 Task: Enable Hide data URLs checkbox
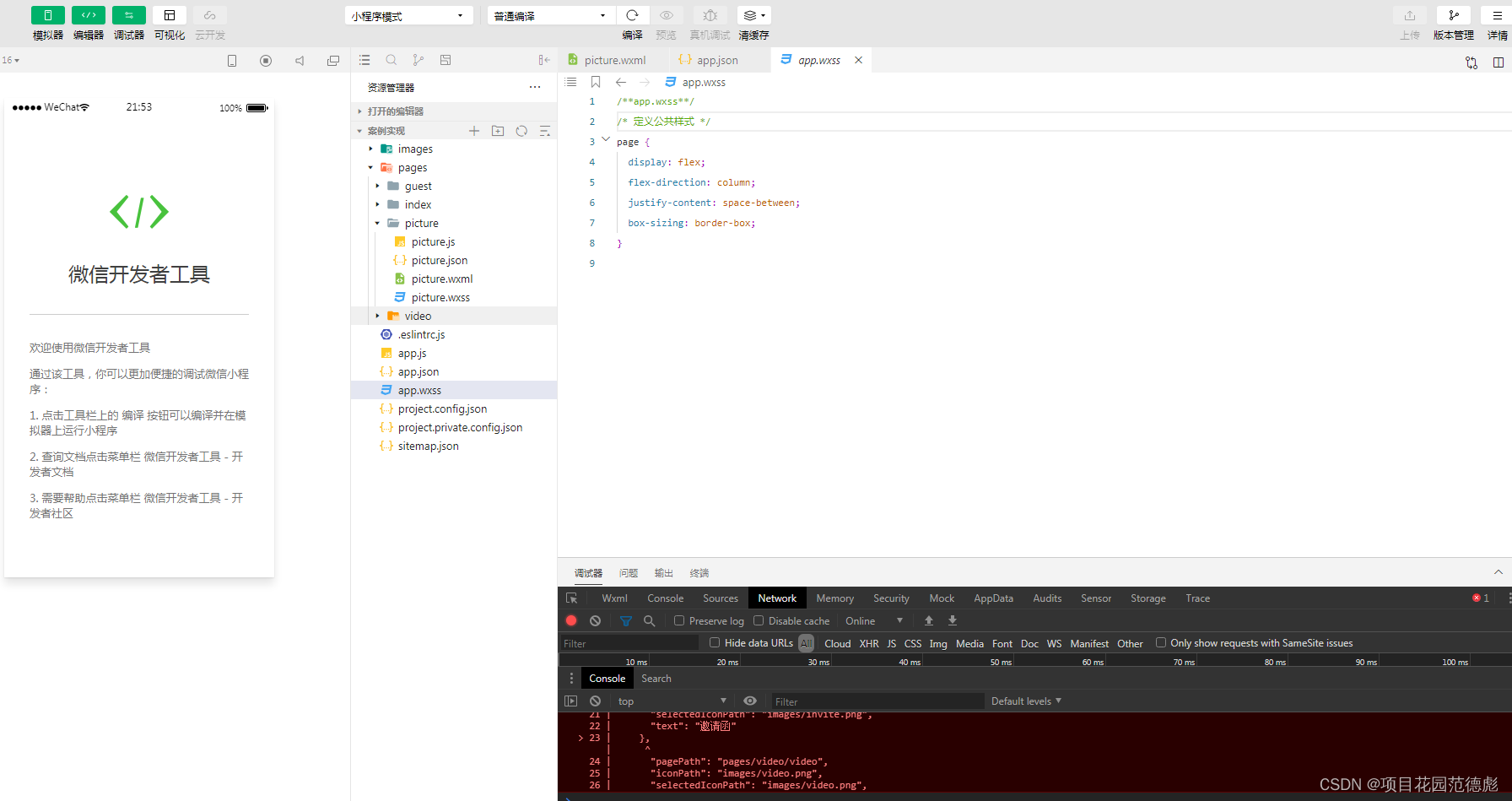tap(715, 642)
